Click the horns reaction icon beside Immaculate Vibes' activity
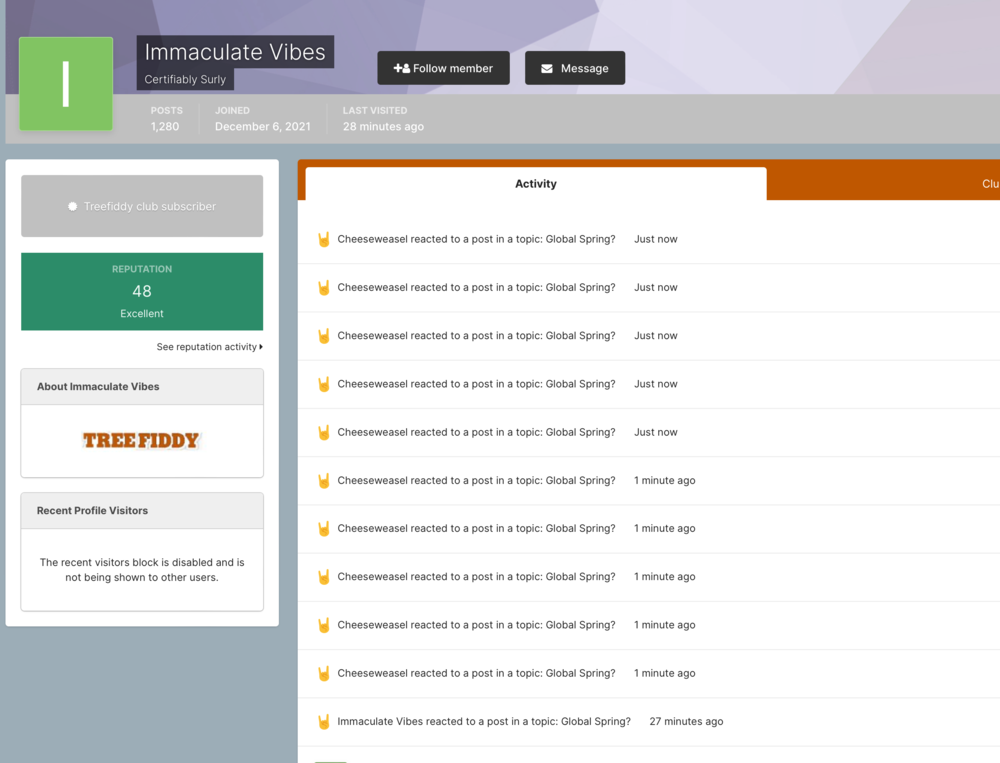Viewport: 1000px width, 763px height. coord(323,721)
